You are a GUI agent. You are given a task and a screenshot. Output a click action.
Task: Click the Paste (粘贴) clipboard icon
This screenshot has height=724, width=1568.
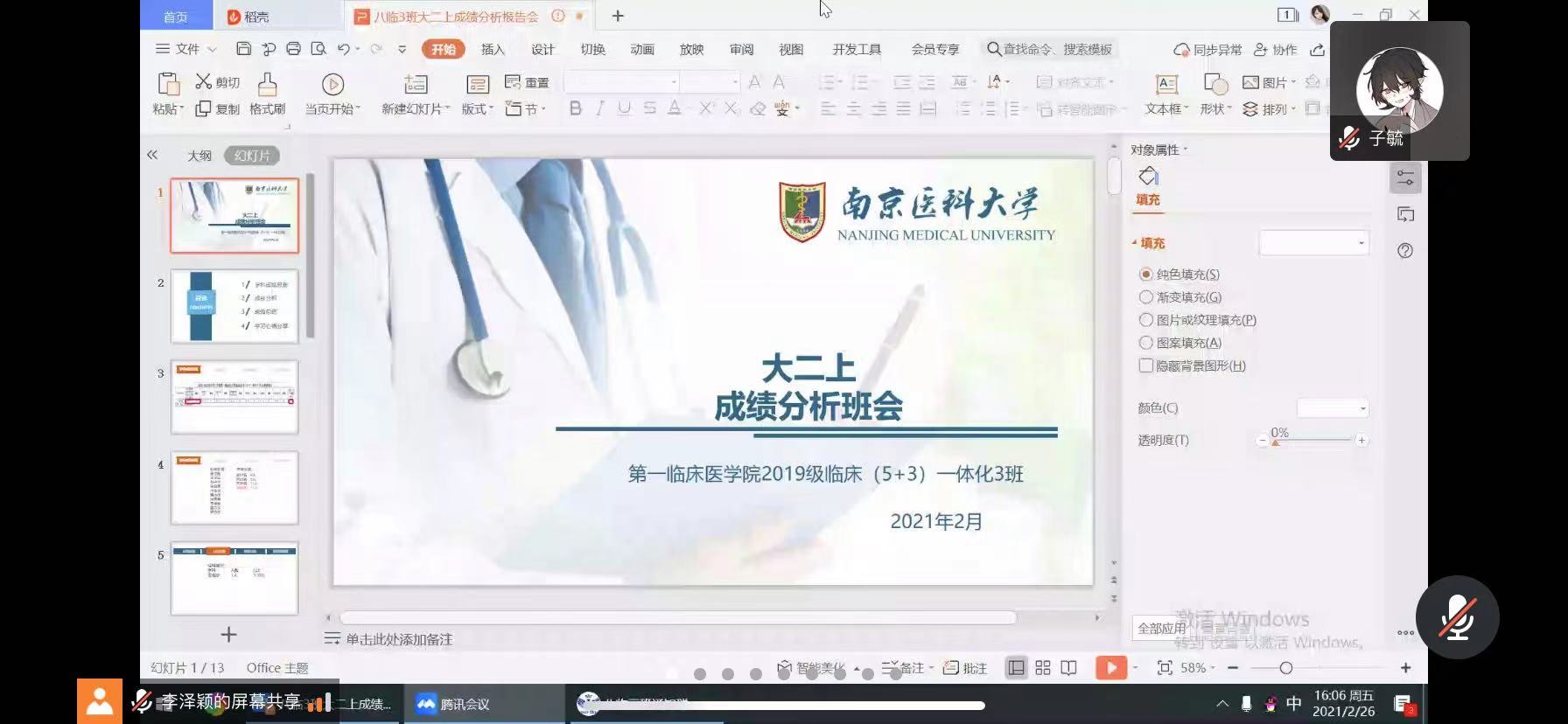(167, 85)
